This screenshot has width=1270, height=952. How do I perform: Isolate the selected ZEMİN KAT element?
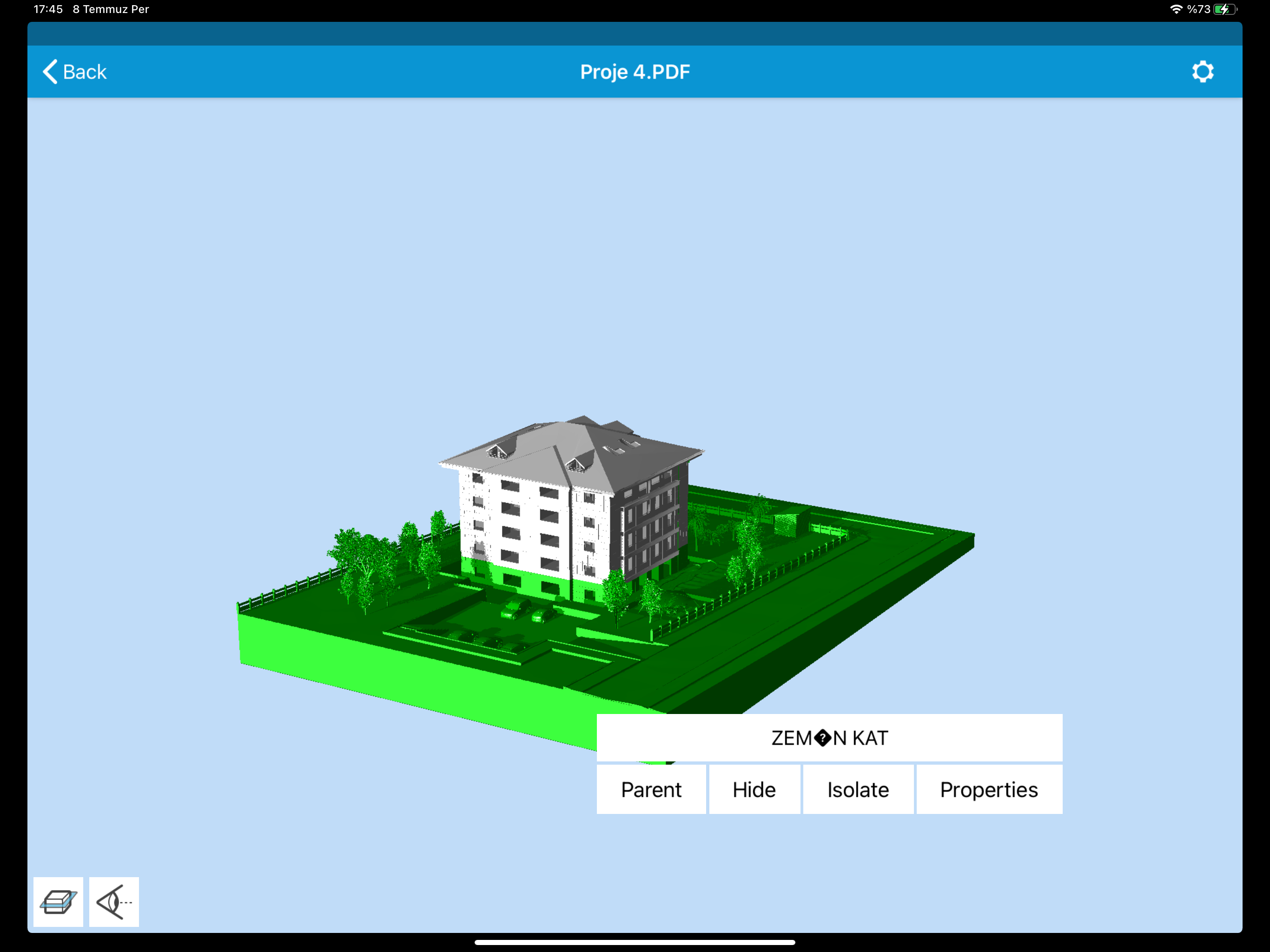858,789
